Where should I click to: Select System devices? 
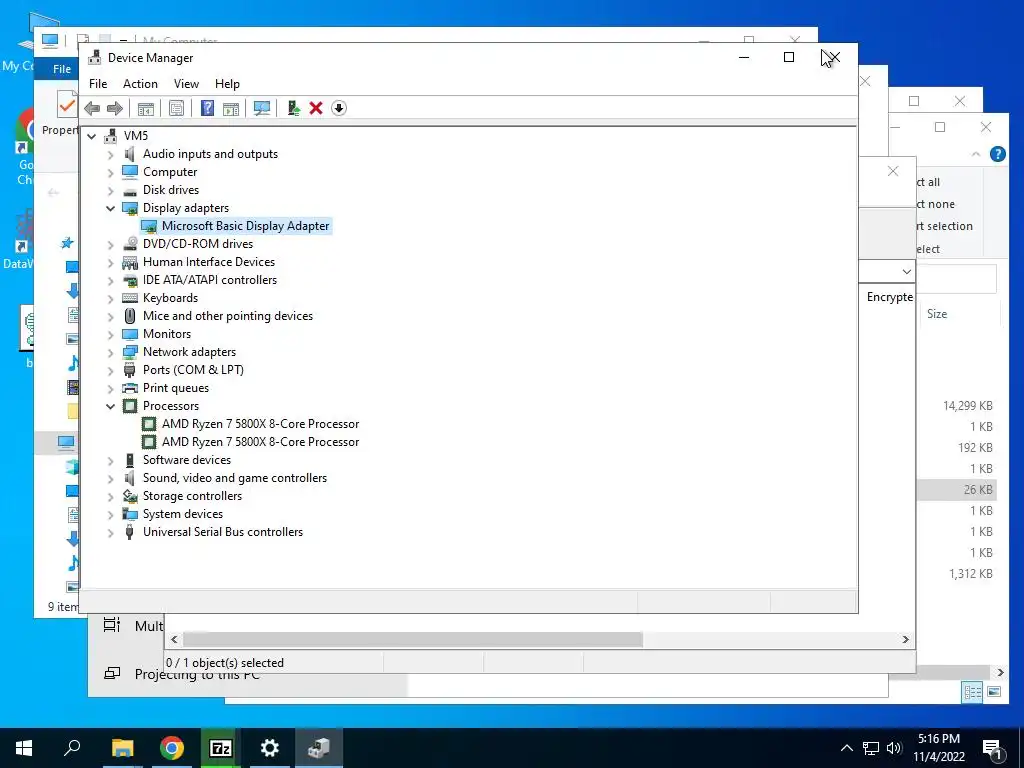pyautogui.click(x=183, y=514)
